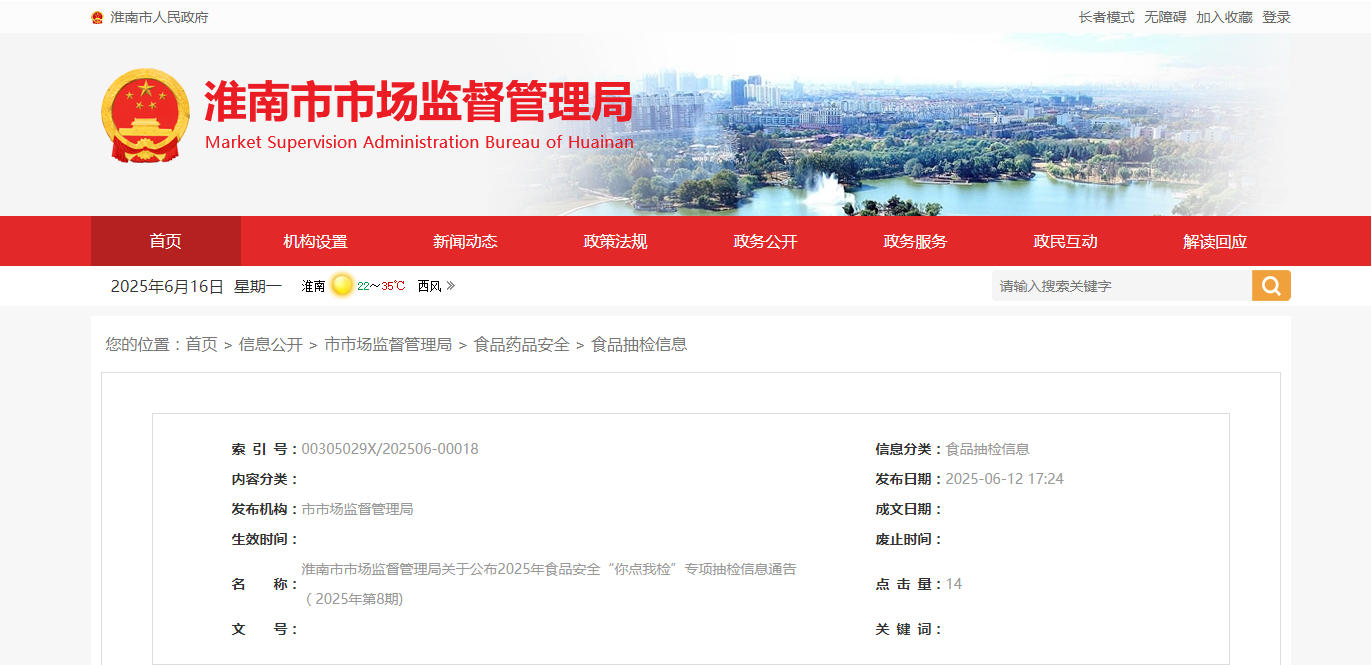This screenshot has width=1371, height=665.
Task: Click the national emblem logo in the header
Action: [145, 115]
